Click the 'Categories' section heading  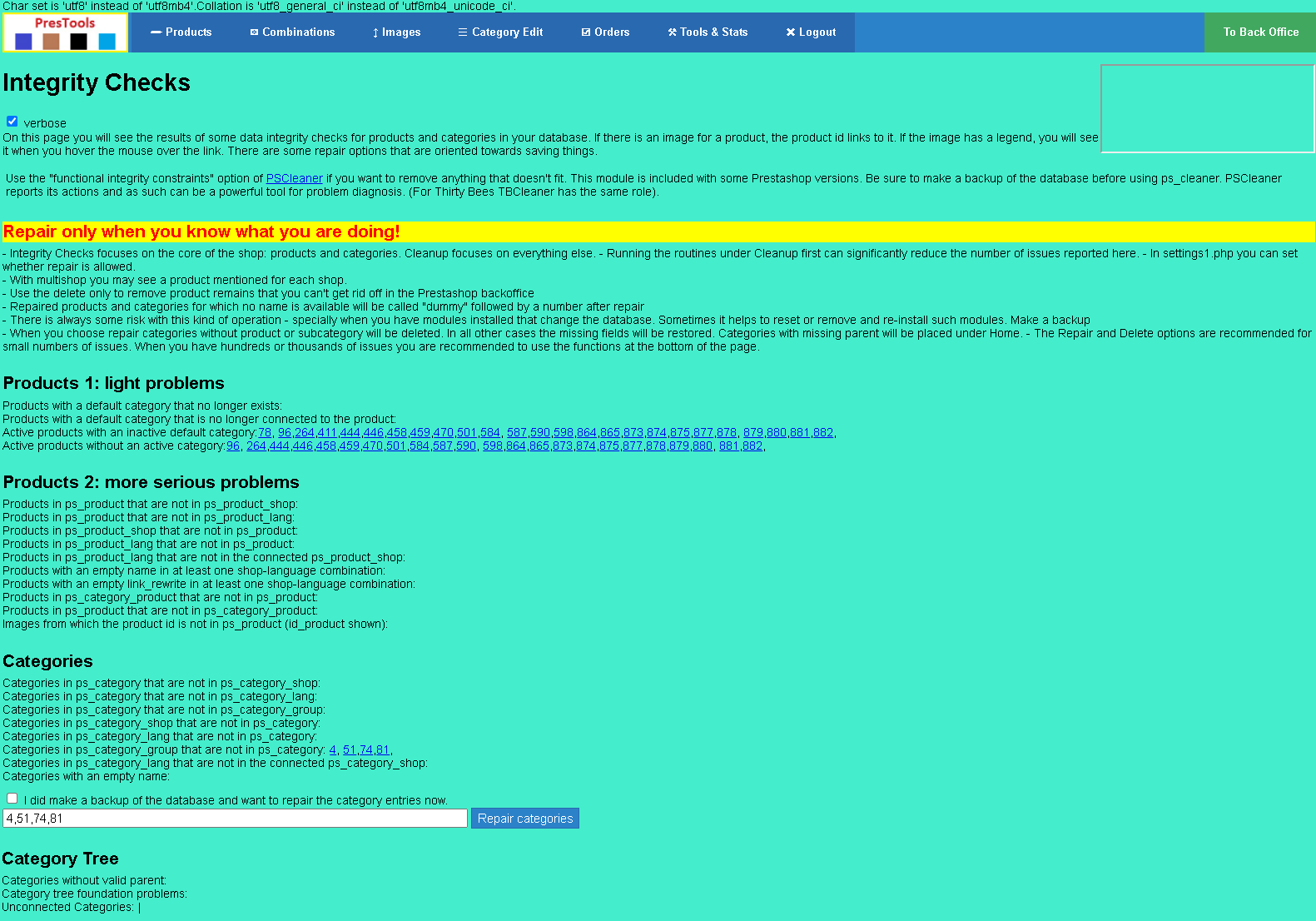47,661
